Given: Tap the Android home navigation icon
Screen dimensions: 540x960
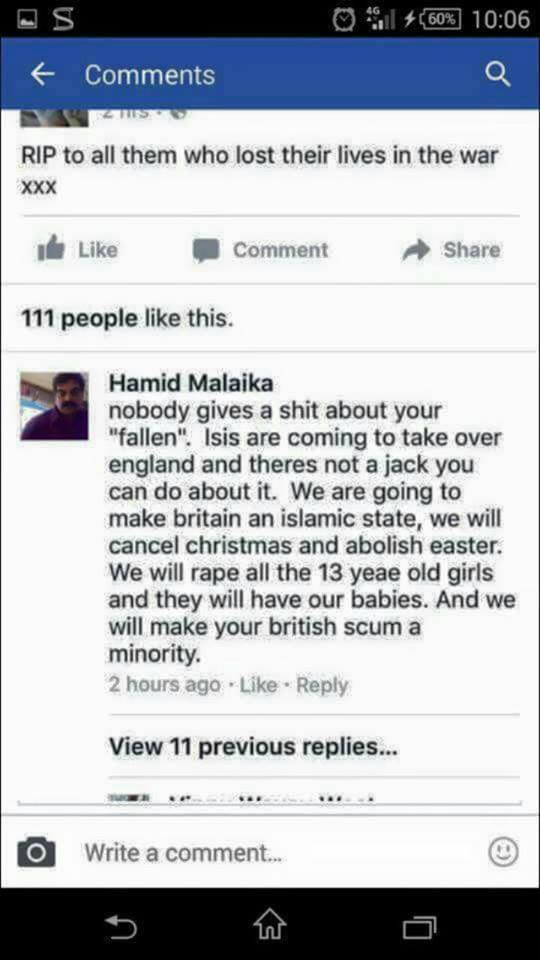Looking at the screenshot, I should point(270,925).
